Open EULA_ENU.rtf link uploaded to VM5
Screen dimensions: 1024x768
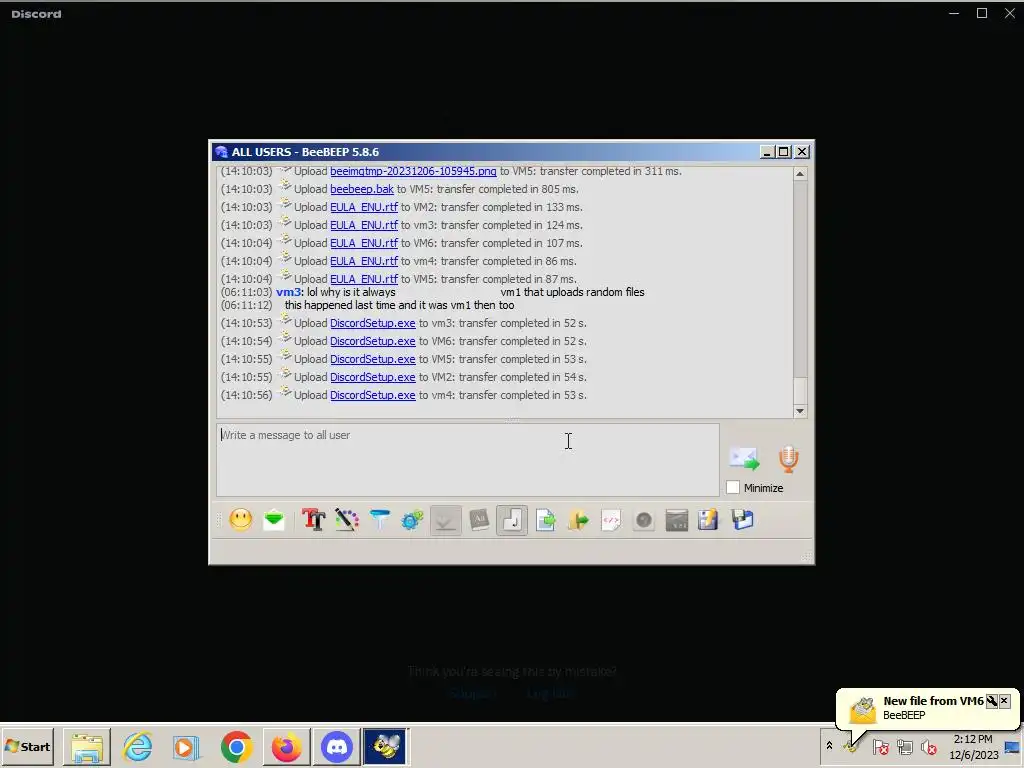(x=364, y=279)
